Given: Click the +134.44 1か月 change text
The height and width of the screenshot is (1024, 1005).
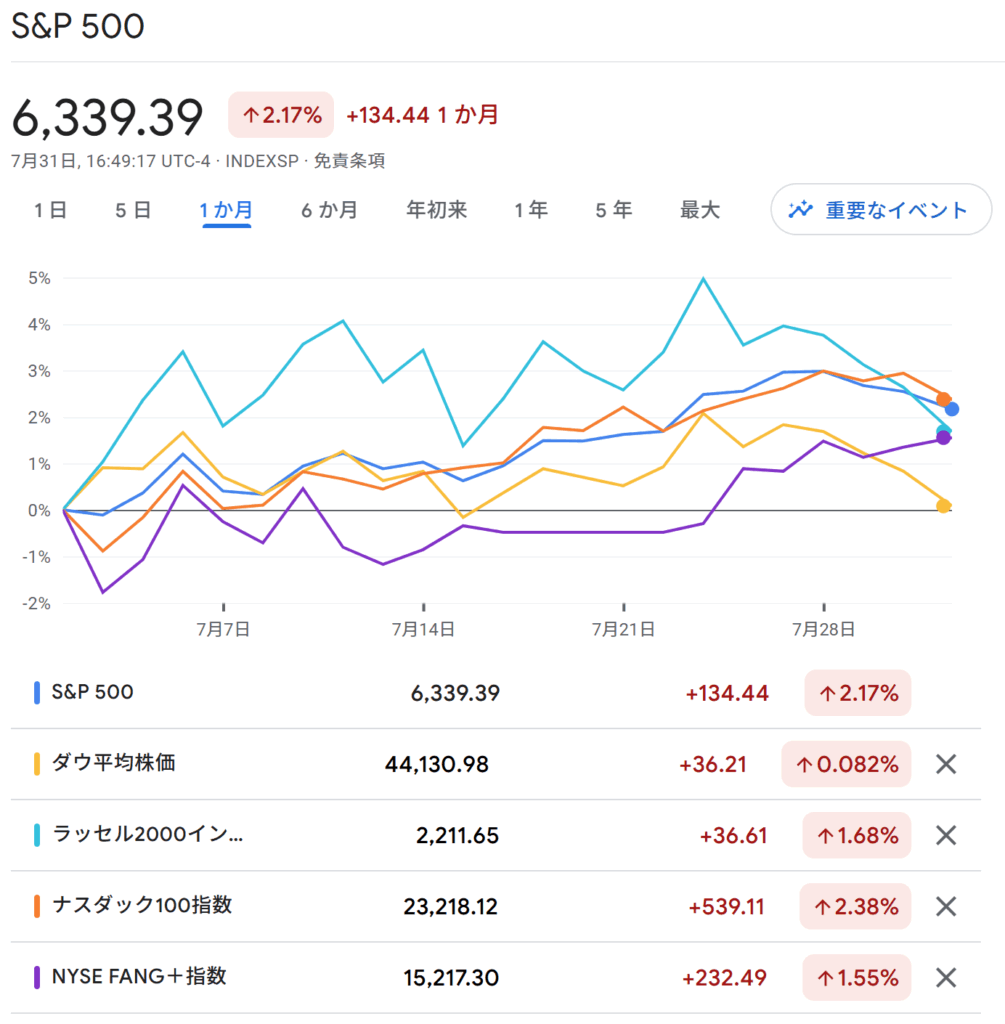Looking at the screenshot, I should 423,115.
